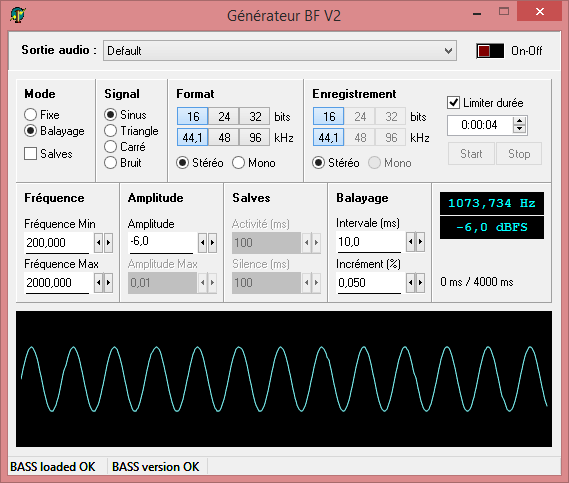Open the Sortie audio dropdown
The width and height of the screenshot is (569, 483).
pyautogui.click(x=279, y=51)
